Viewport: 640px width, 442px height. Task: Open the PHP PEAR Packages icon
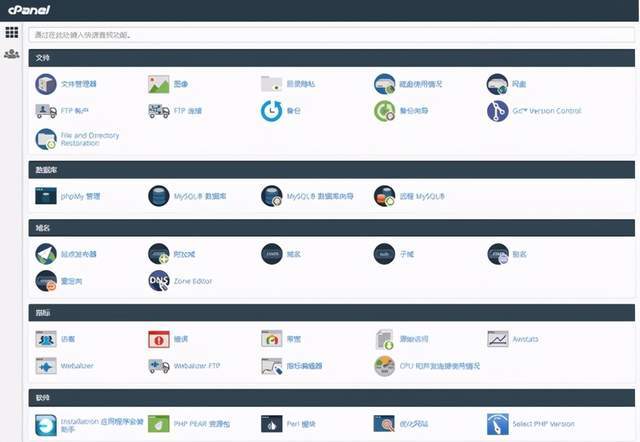click(159, 424)
